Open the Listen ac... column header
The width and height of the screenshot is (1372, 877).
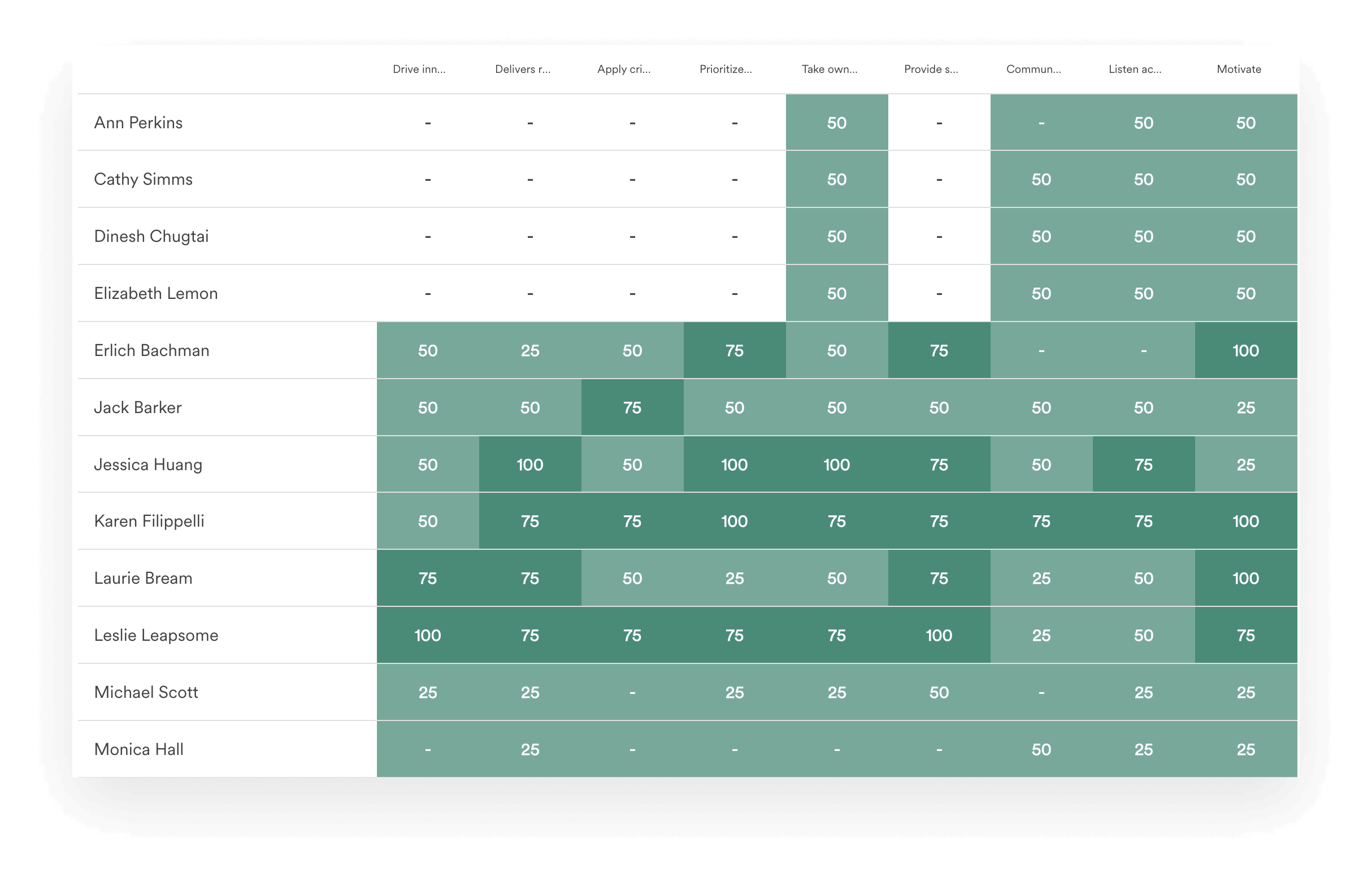click(1135, 69)
